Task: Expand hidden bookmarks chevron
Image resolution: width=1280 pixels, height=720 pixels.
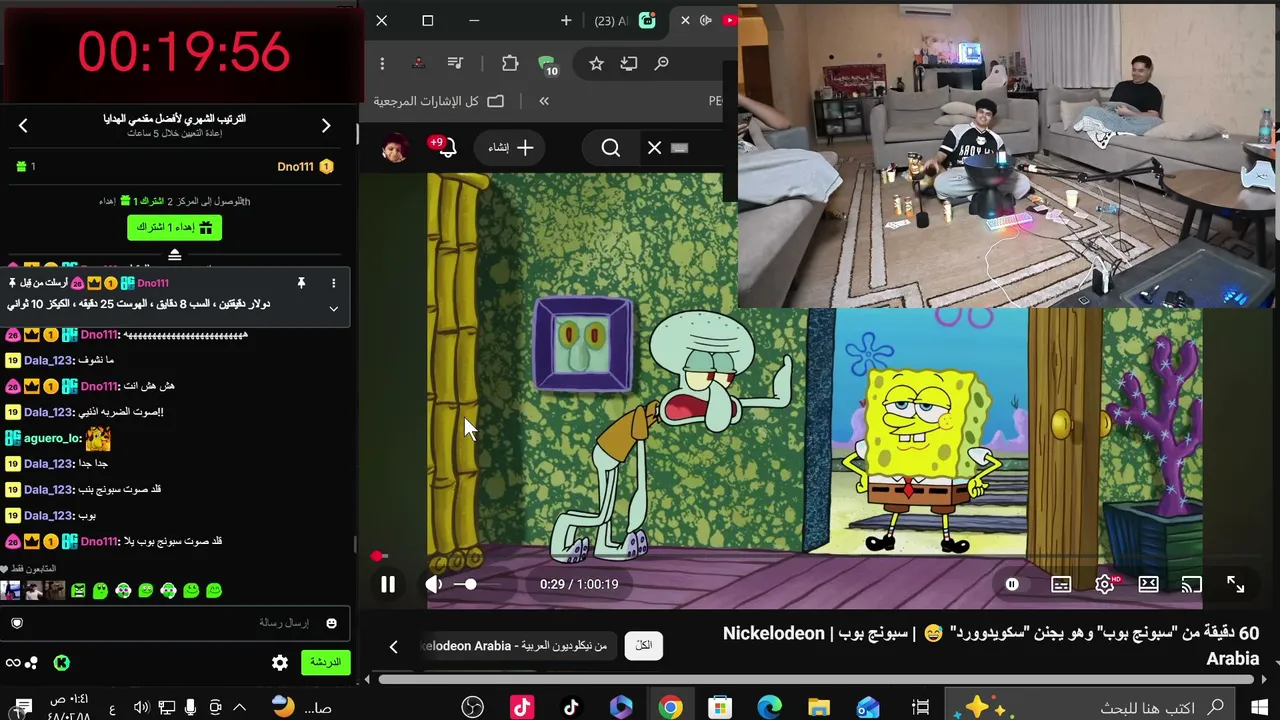Action: click(x=544, y=101)
